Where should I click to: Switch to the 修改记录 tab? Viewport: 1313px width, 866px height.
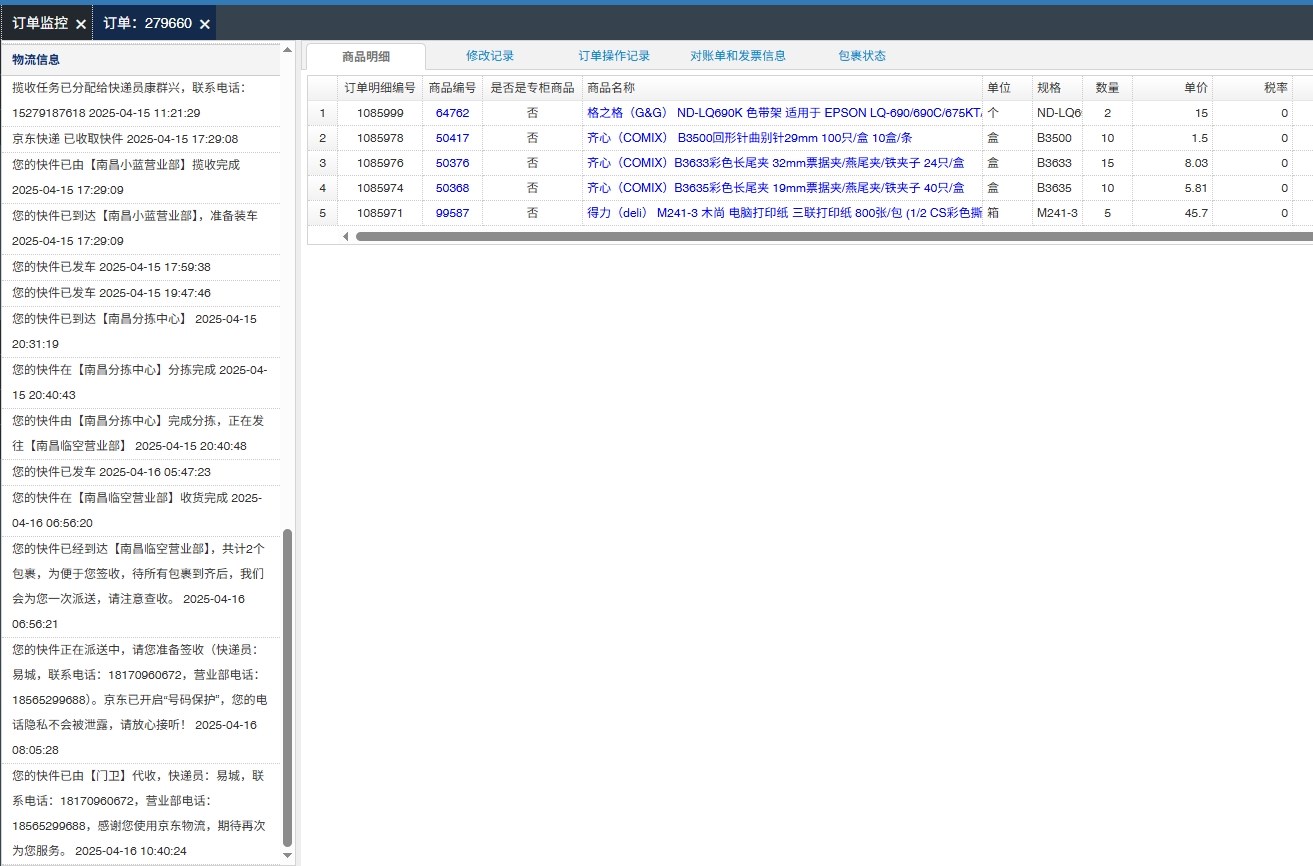point(490,56)
